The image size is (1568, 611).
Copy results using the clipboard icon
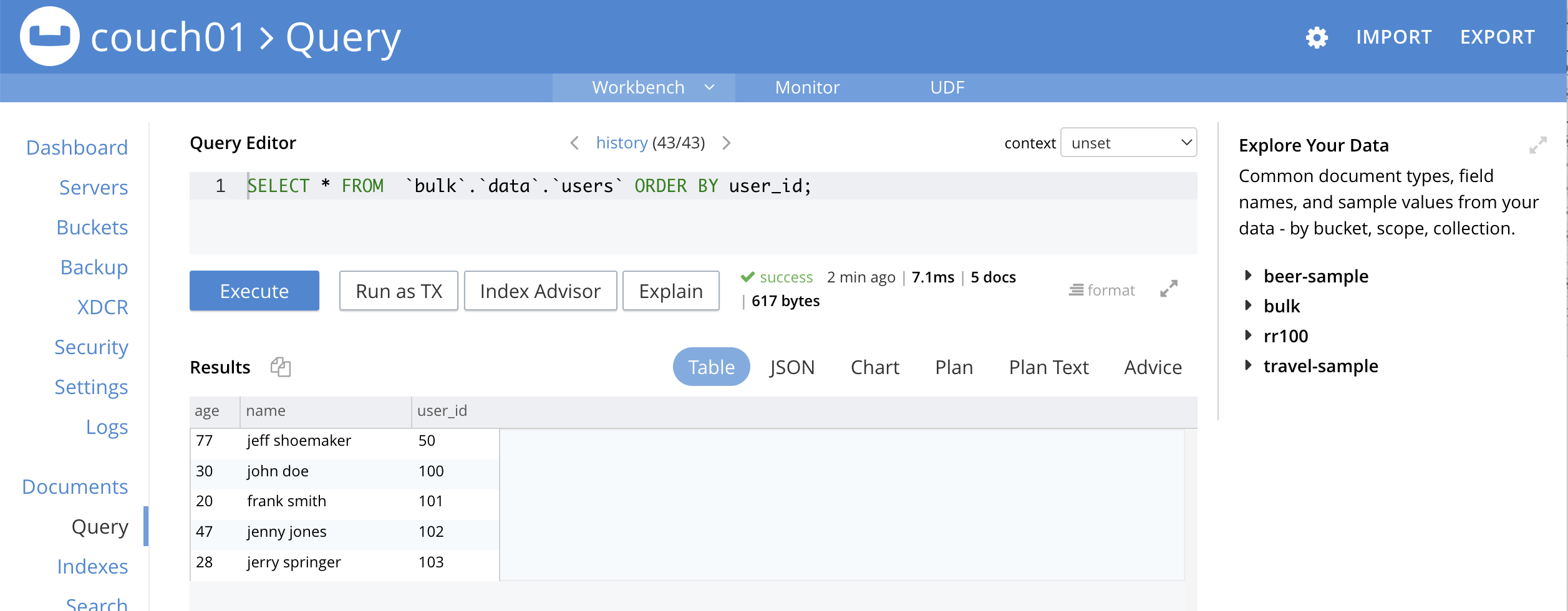click(x=281, y=367)
